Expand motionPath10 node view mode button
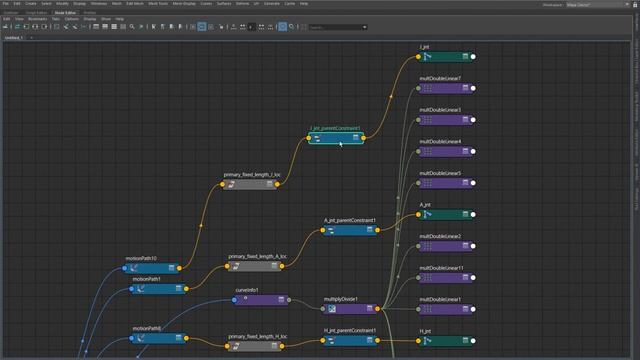Viewport: 640px width, 360px height. point(171,268)
